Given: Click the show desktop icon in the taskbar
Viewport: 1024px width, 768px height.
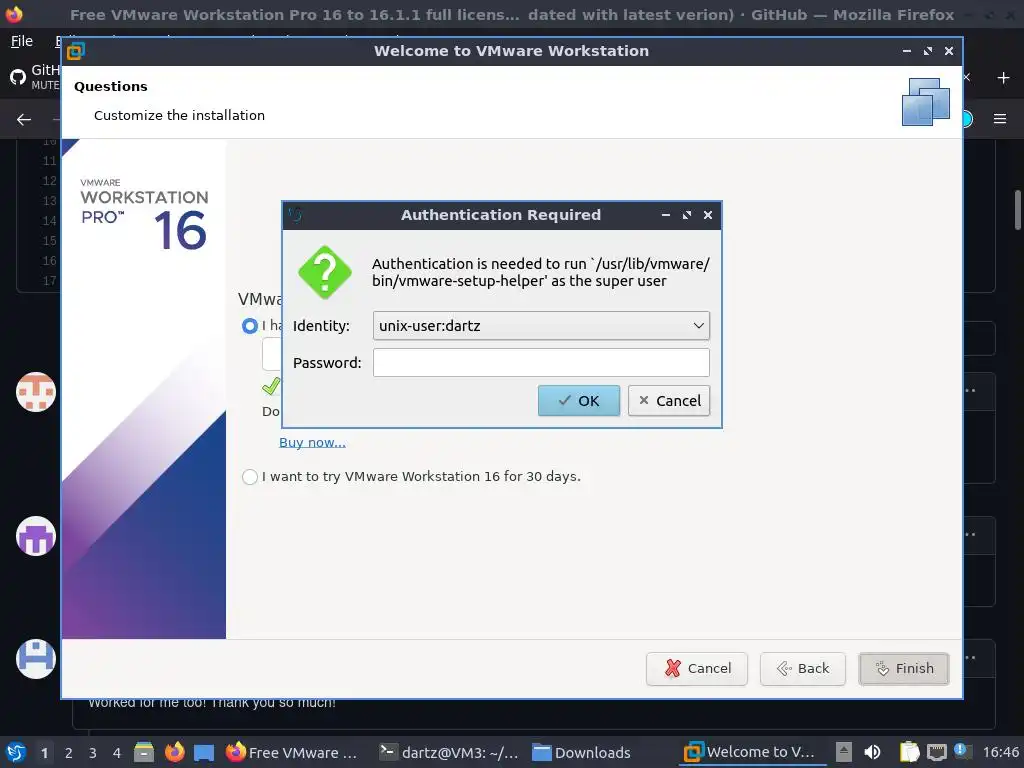Looking at the screenshot, I should coord(204,752).
